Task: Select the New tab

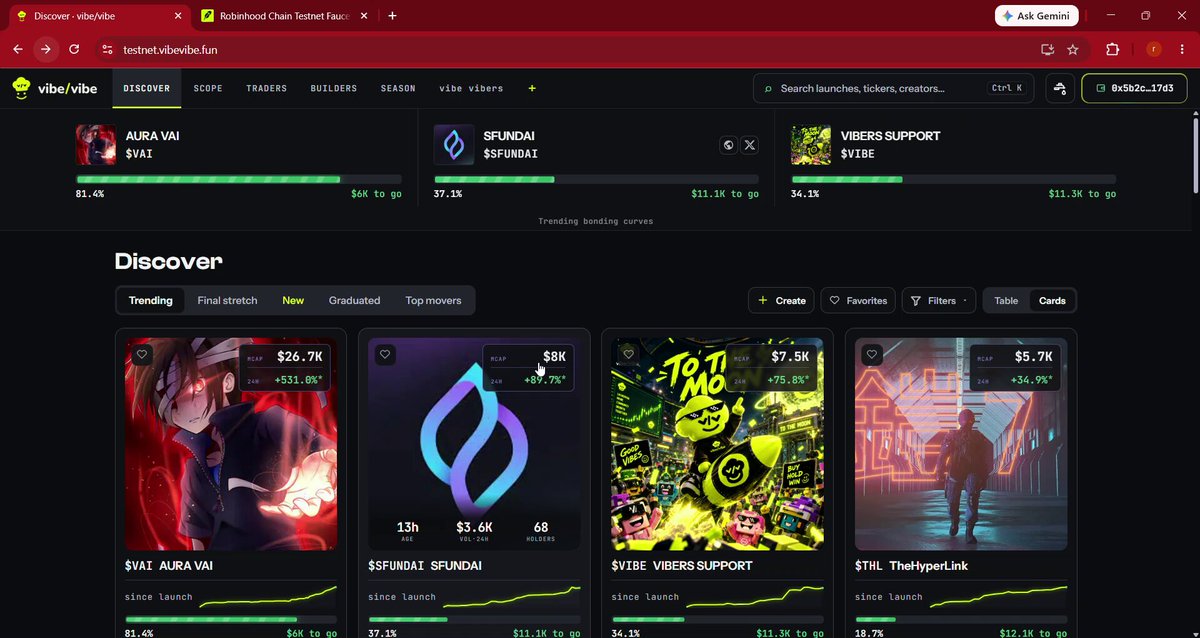Action: click(x=293, y=300)
